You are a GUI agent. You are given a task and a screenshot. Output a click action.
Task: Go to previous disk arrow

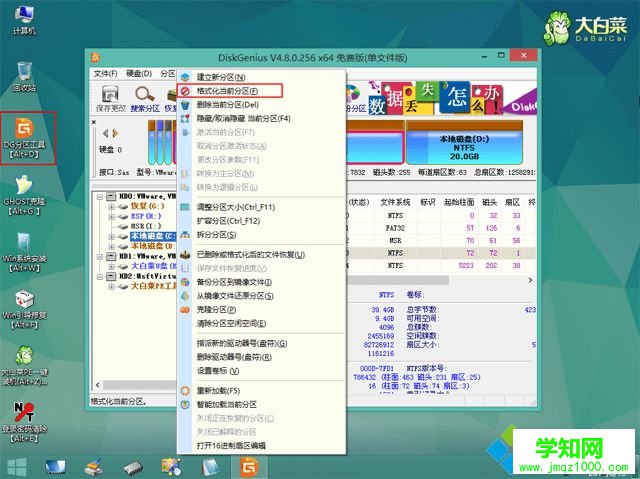(105, 133)
